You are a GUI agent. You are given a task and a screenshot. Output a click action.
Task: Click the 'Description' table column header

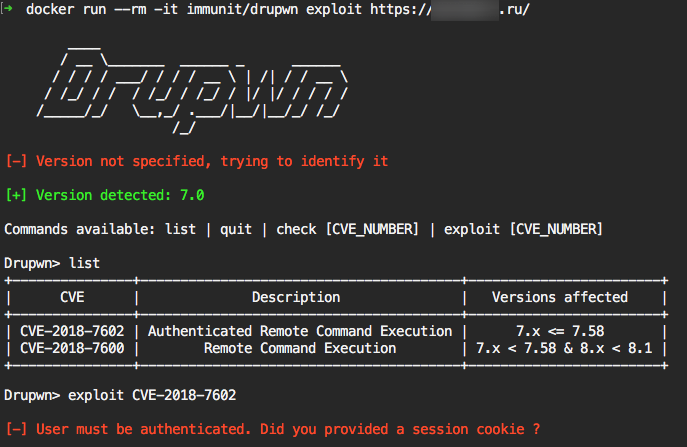click(296, 297)
